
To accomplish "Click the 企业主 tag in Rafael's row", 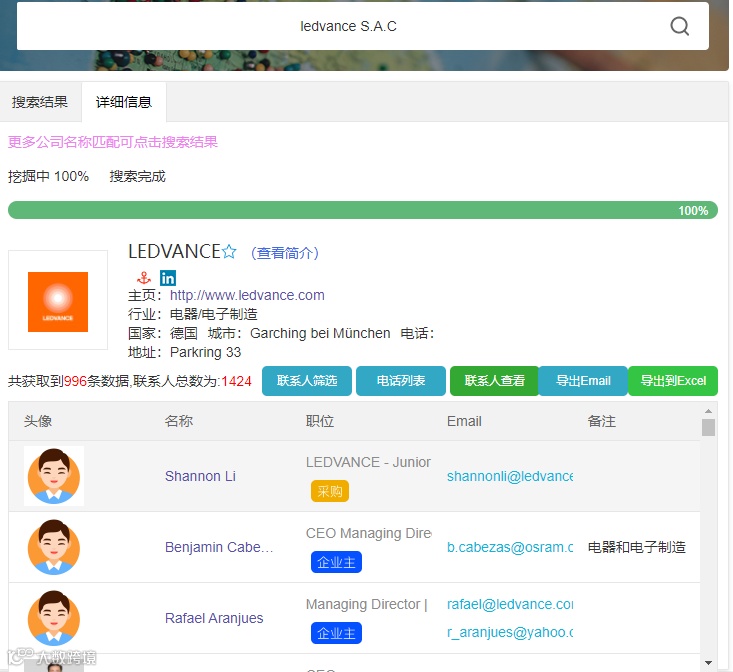I will click(x=336, y=633).
